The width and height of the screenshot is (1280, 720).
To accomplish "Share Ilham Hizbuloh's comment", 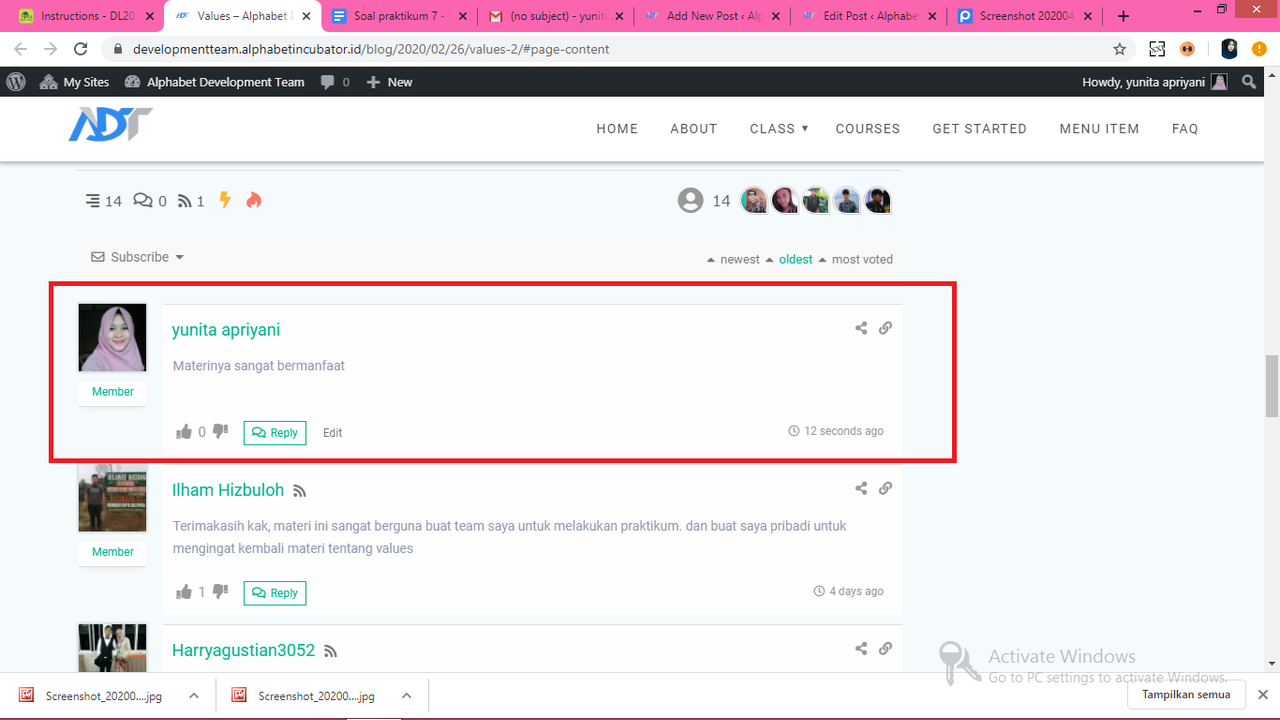I will (861, 488).
